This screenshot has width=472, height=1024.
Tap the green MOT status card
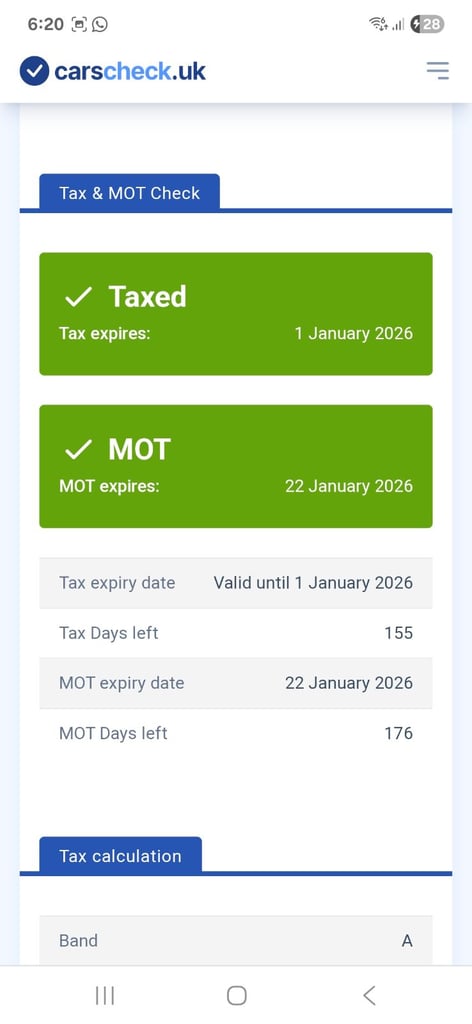click(x=236, y=466)
